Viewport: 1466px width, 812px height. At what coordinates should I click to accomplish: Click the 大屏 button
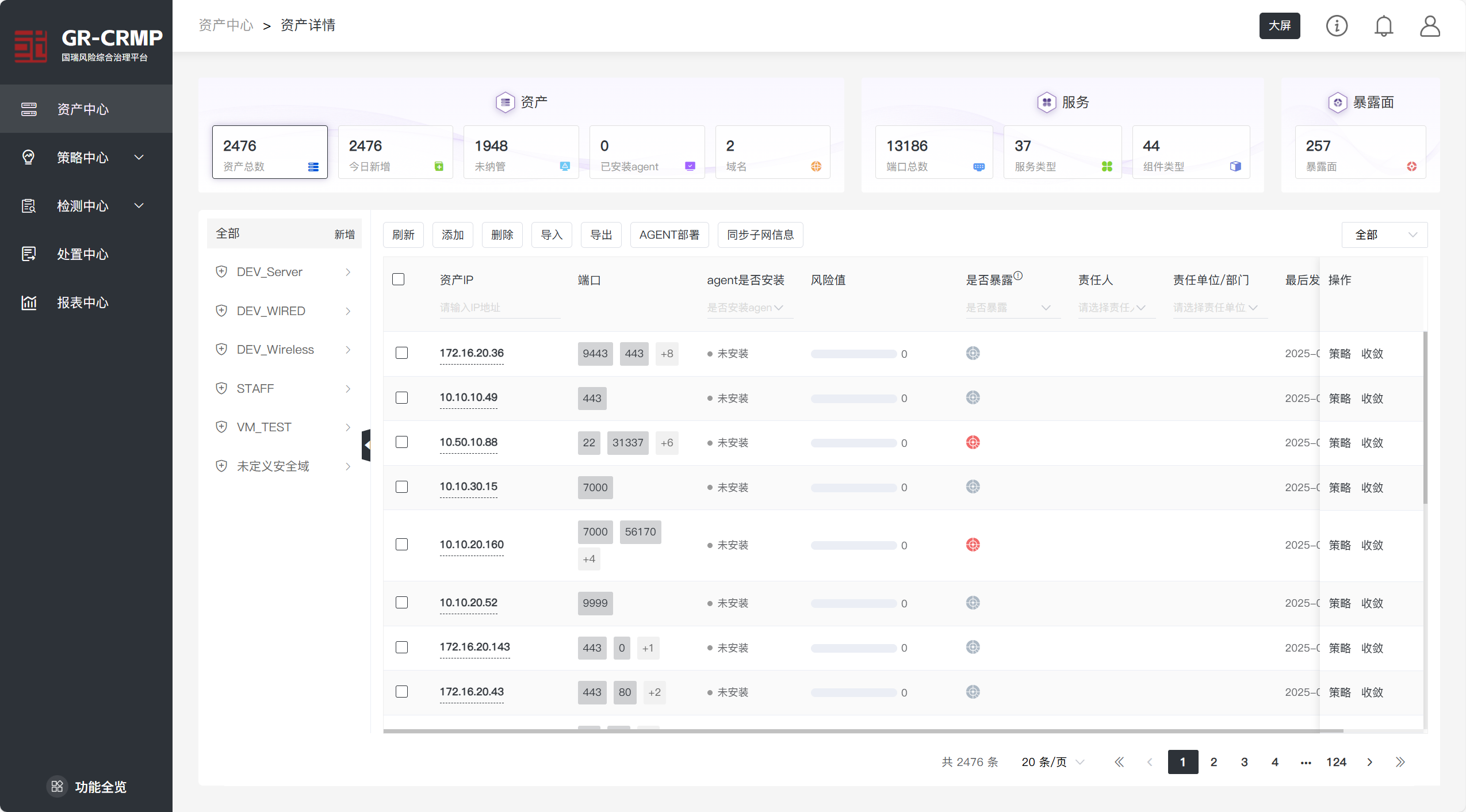pyautogui.click(x=1279, y=26)
